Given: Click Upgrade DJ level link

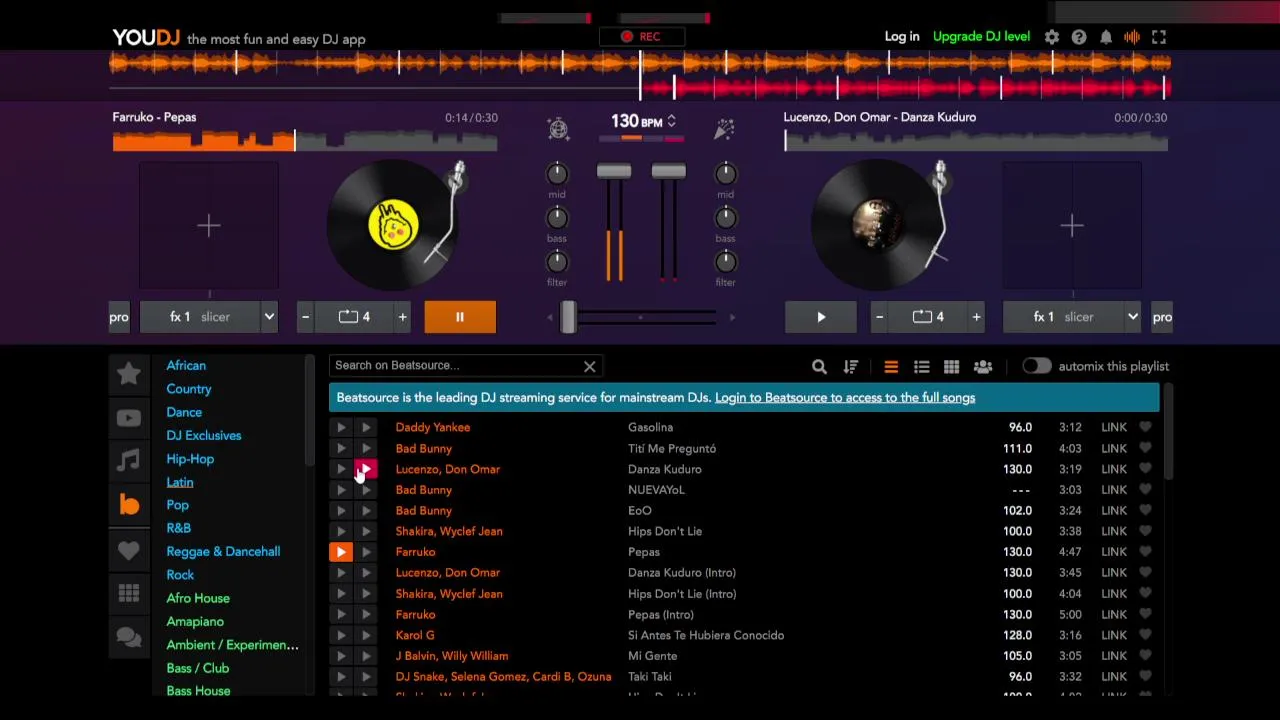Looking at the screenshot, I should tap(981, 37).
